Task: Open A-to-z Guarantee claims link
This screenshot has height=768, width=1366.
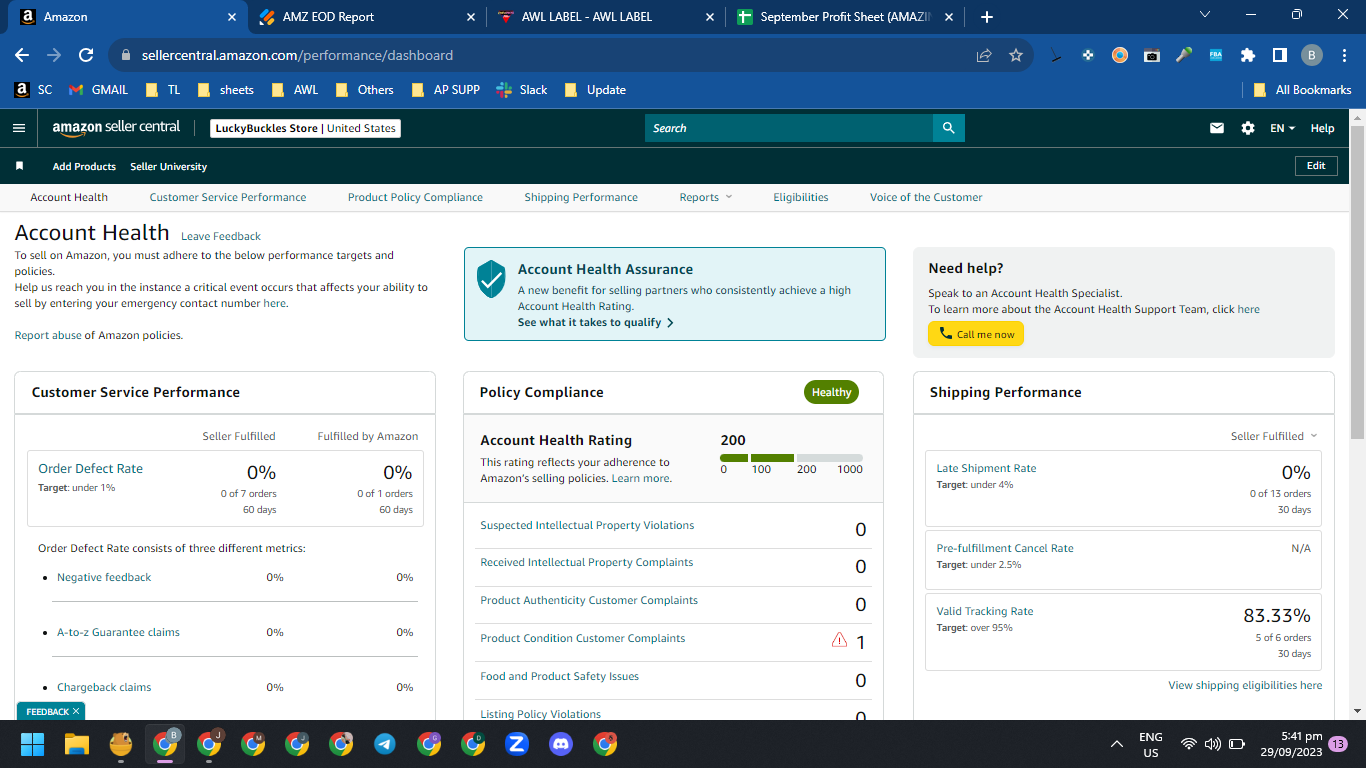Action: pos(118,632)
